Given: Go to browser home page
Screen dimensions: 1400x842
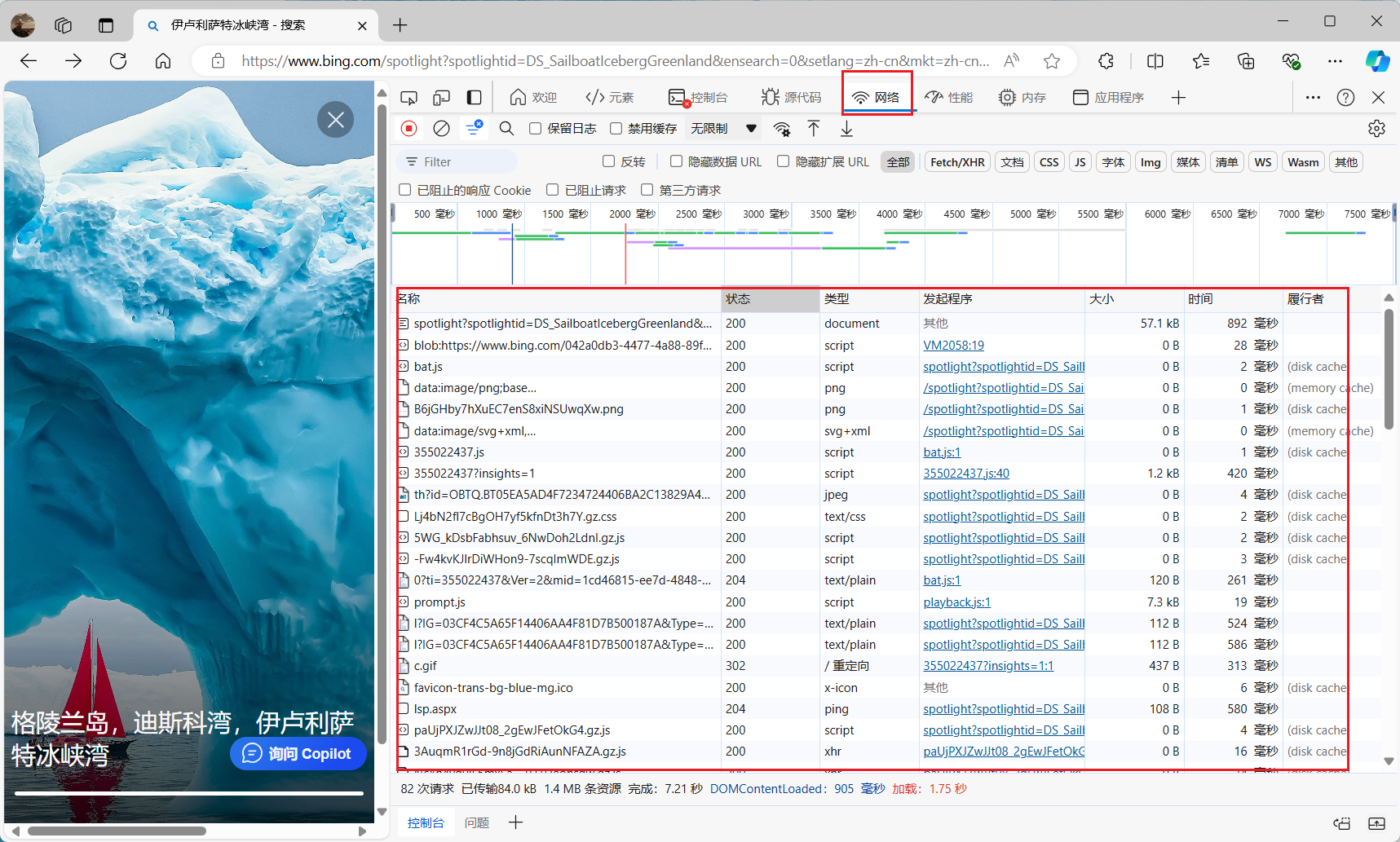Looking at the screenshot, I should [x=163, y=61].
